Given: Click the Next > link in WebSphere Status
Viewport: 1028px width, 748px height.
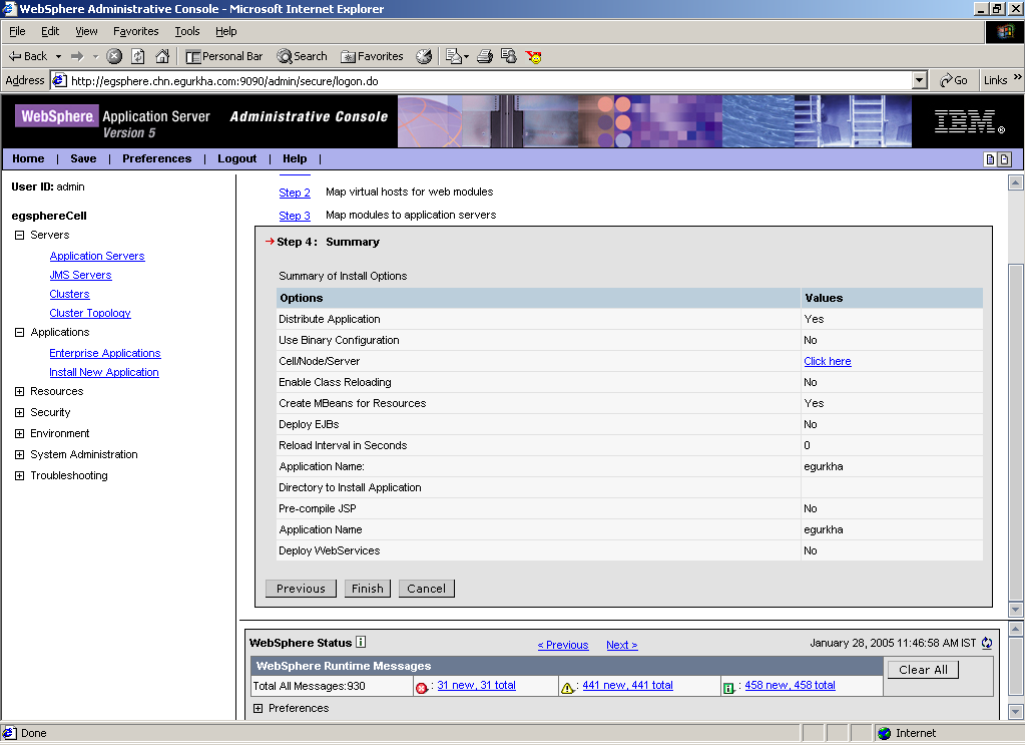Looking at the screenshot, I should (x=622, y=646).
